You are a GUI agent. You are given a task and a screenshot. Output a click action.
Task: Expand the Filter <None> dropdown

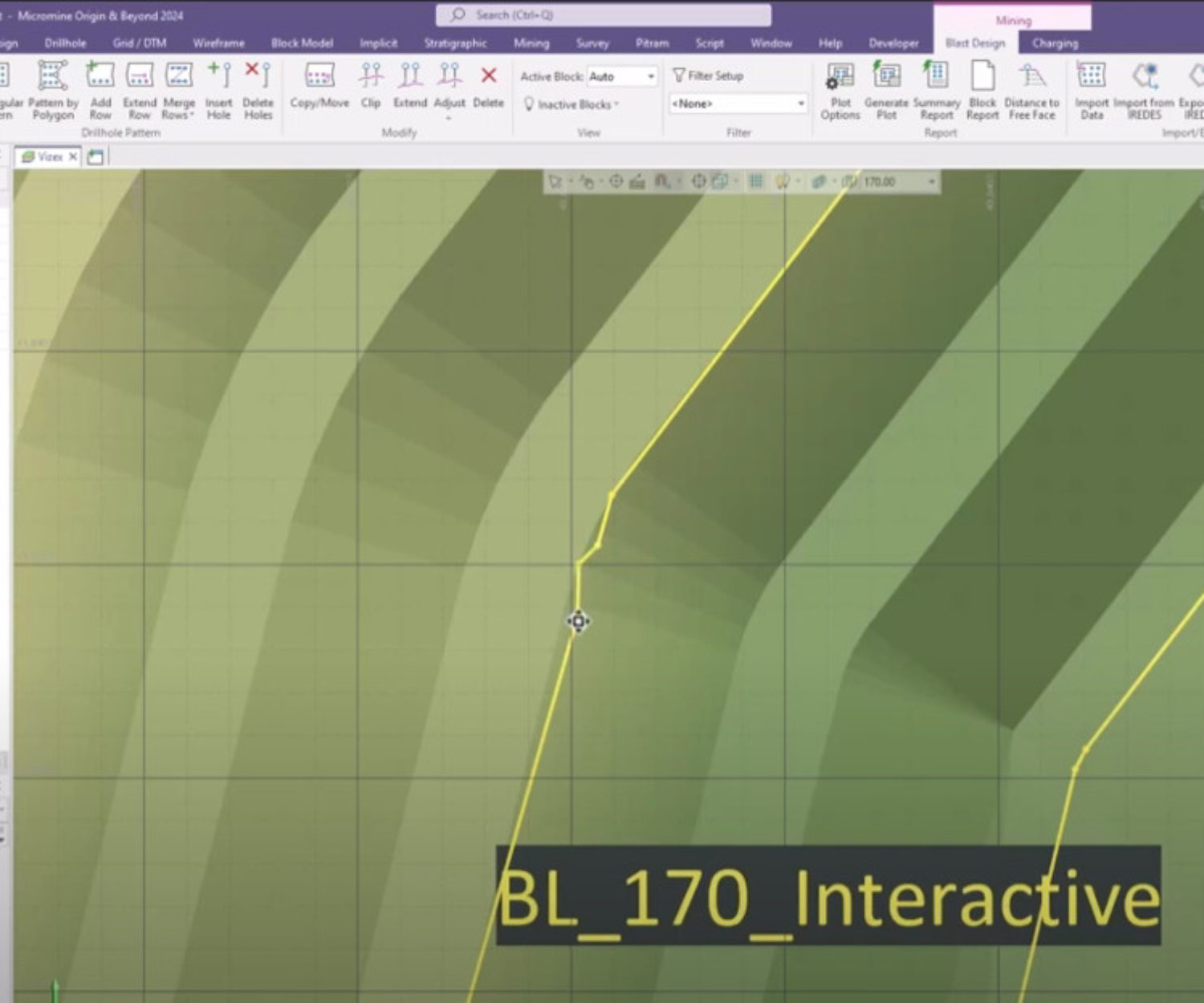[x=800, y=104]
